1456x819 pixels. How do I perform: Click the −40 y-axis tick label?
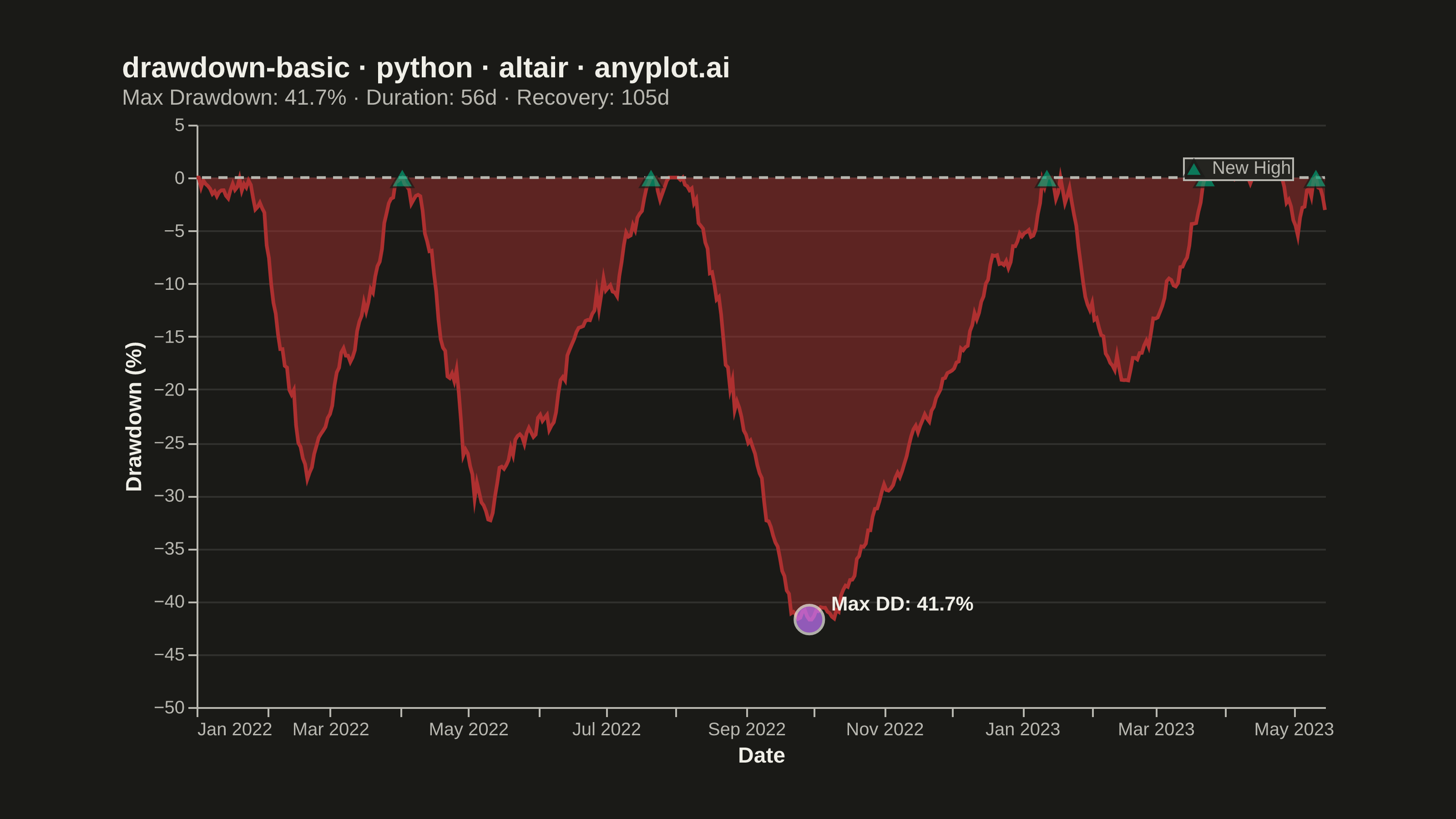pyautogui.click(x=170, y=602)
